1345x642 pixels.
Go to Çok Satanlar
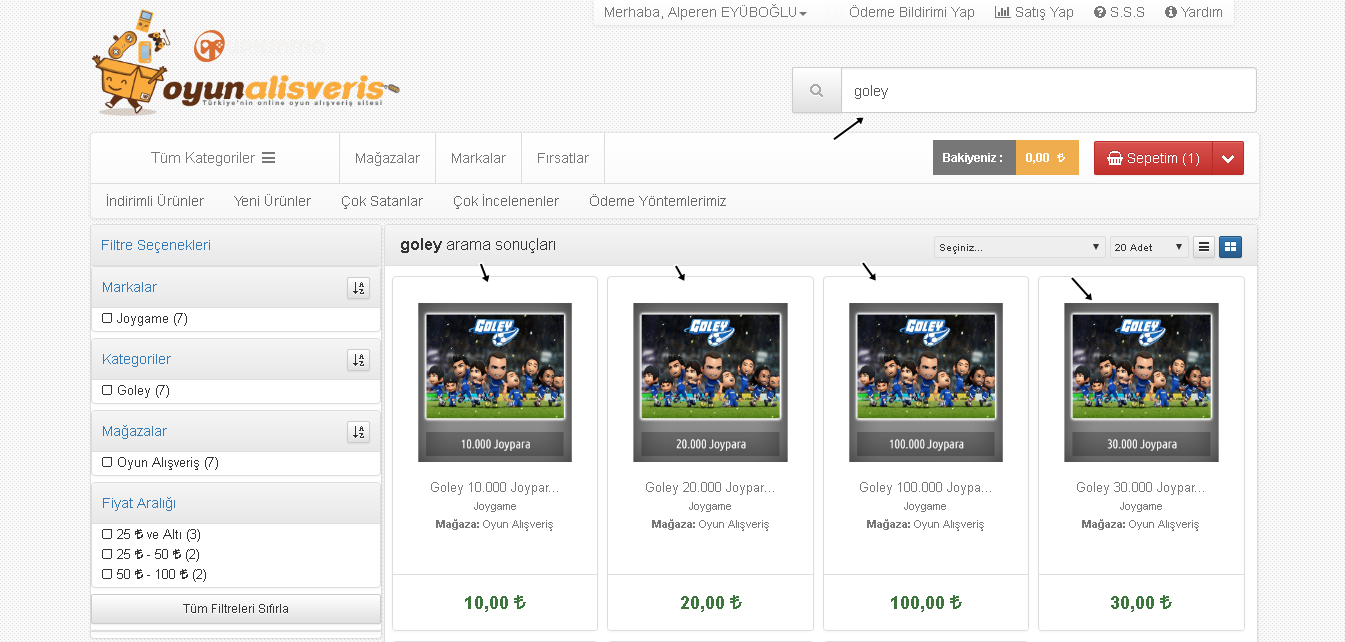[382, 201]
